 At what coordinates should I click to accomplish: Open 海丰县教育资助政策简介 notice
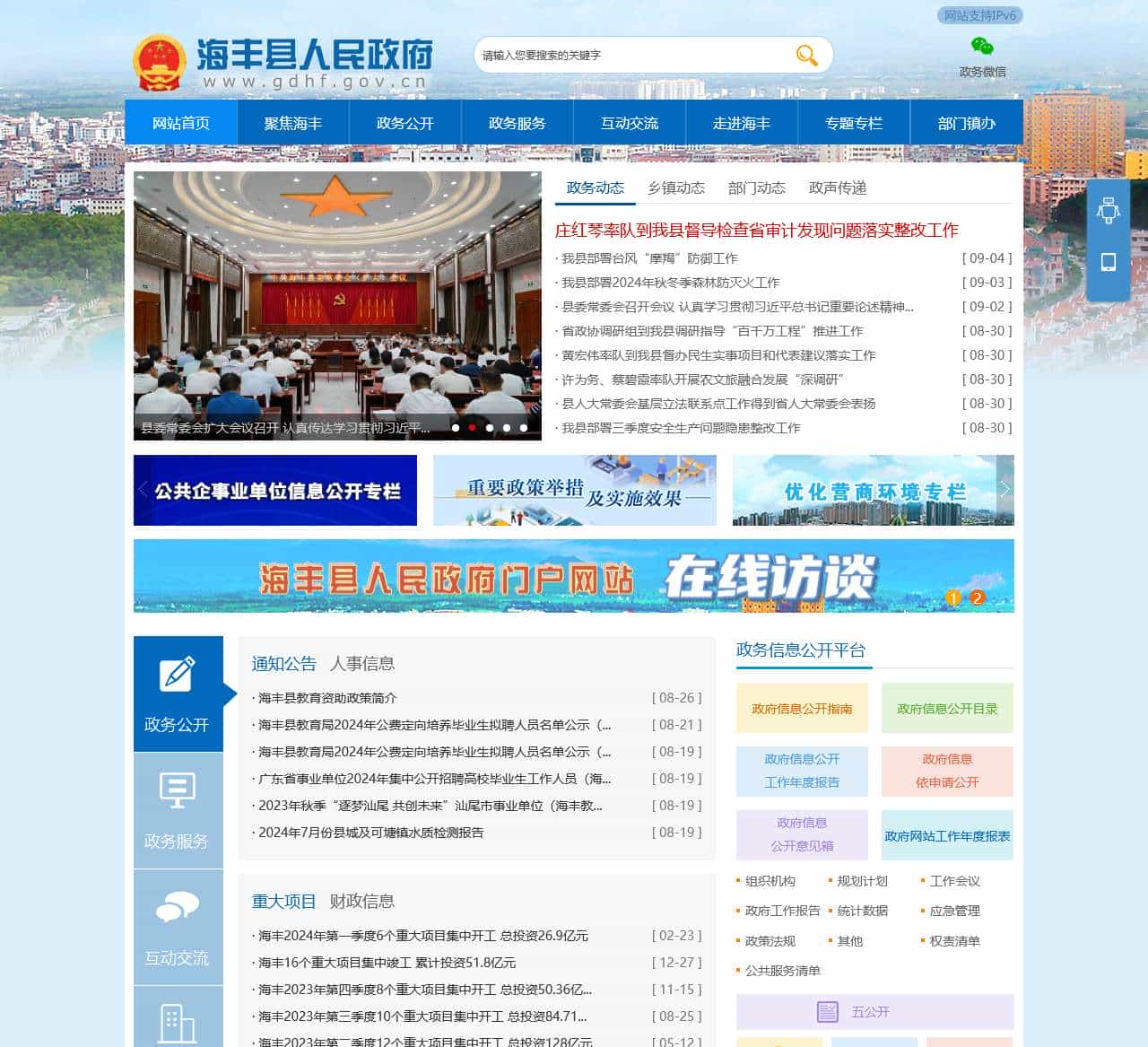point(327,698)
